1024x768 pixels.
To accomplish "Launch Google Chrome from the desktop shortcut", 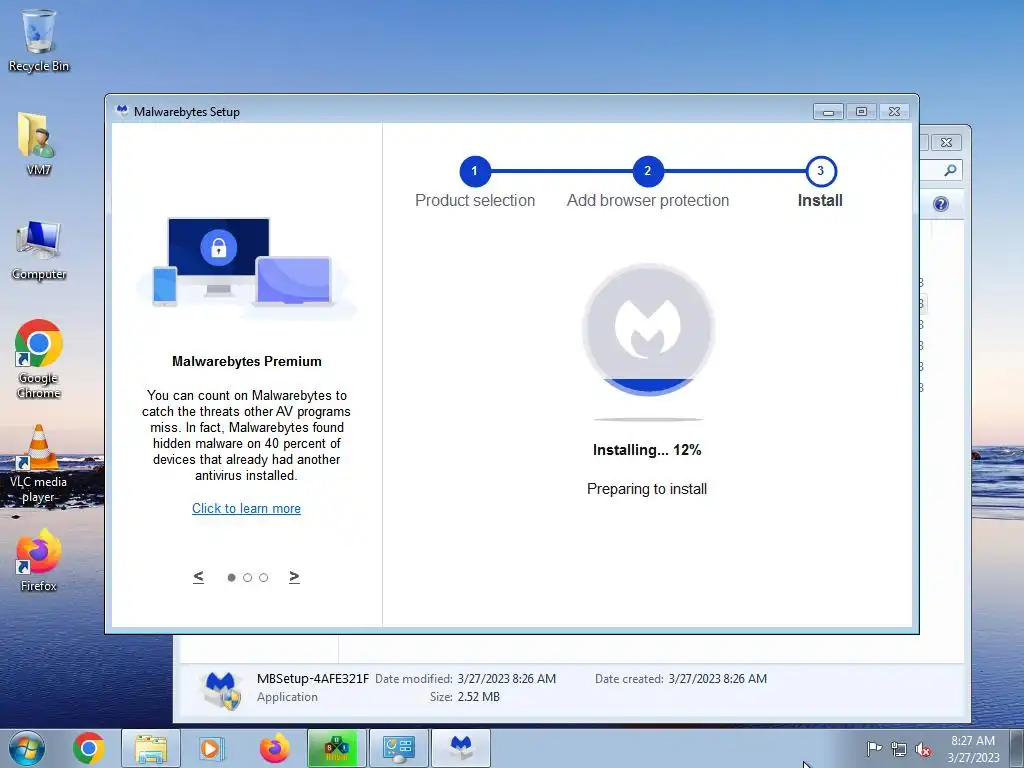I will 39,359.
